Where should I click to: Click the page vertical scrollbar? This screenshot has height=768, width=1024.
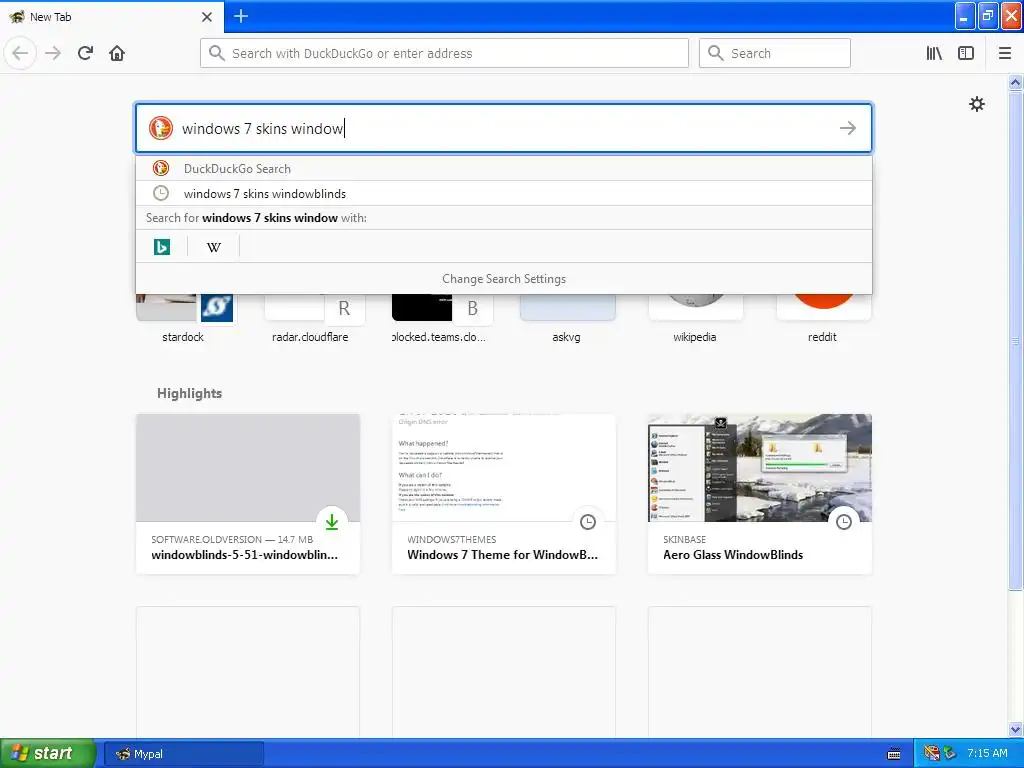point(1015,340)
